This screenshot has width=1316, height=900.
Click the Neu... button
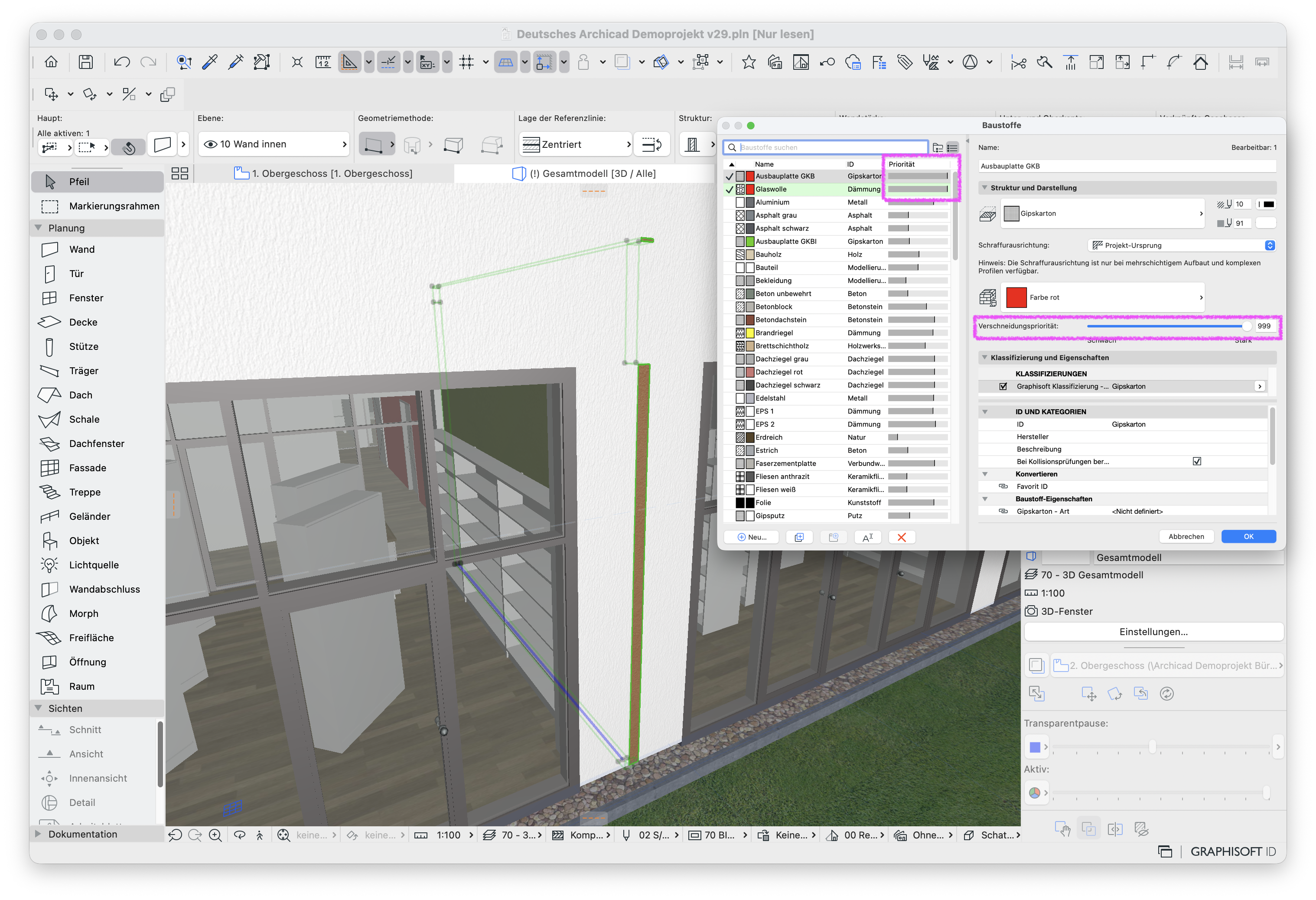click(x=752, y=538)
